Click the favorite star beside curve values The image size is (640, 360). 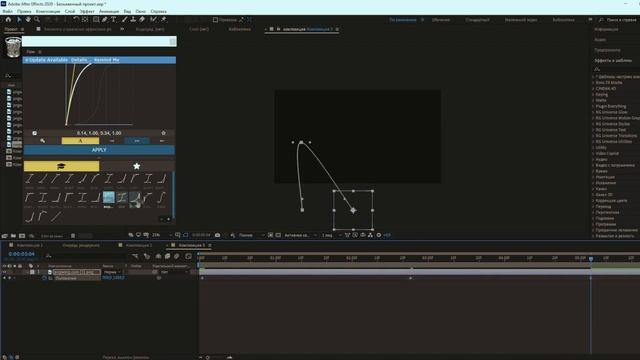coord(164,133)
